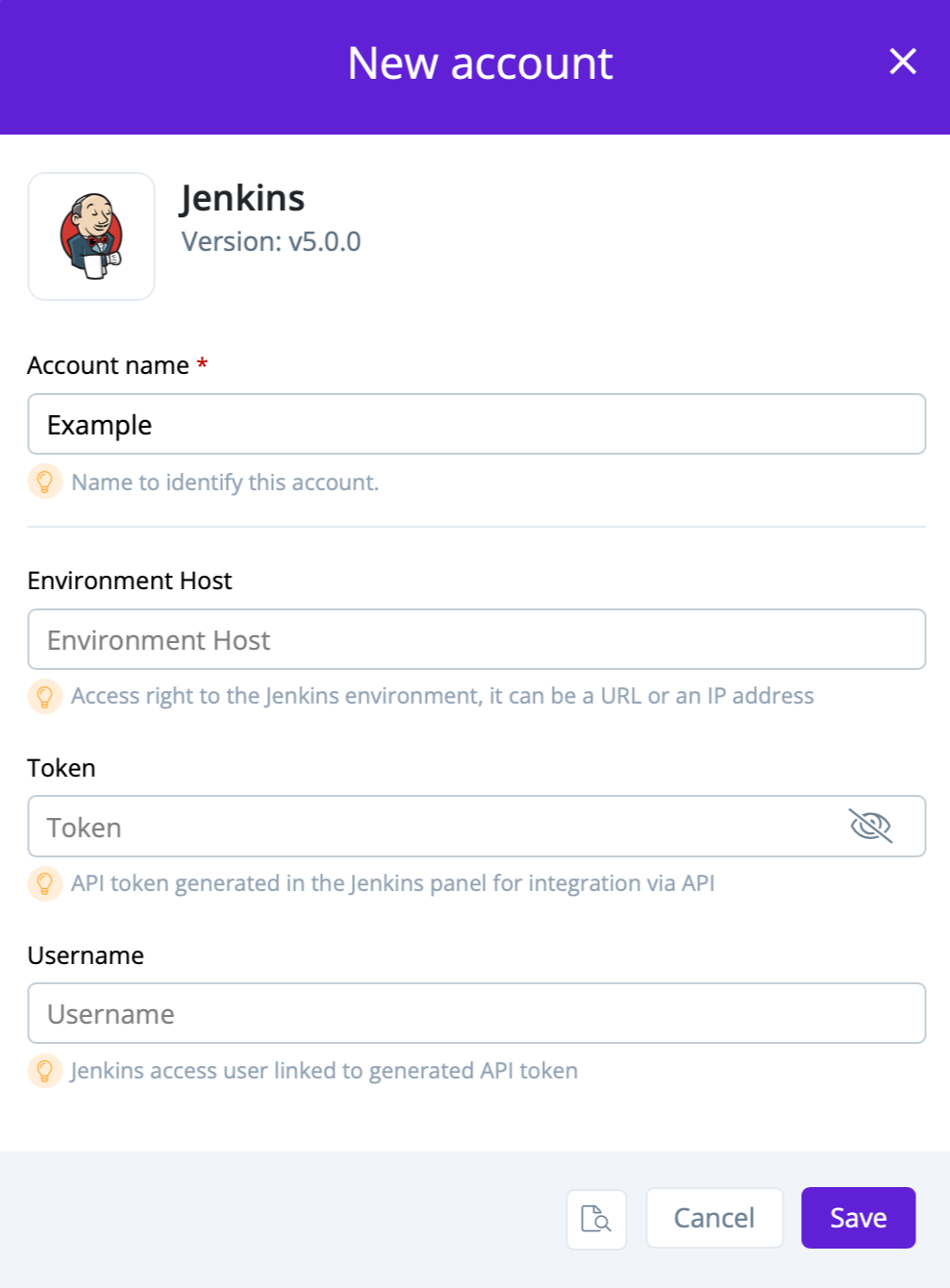Click the Environment Host label
Viewport: 950px width, 1288px height.
(x=130, y=581)
